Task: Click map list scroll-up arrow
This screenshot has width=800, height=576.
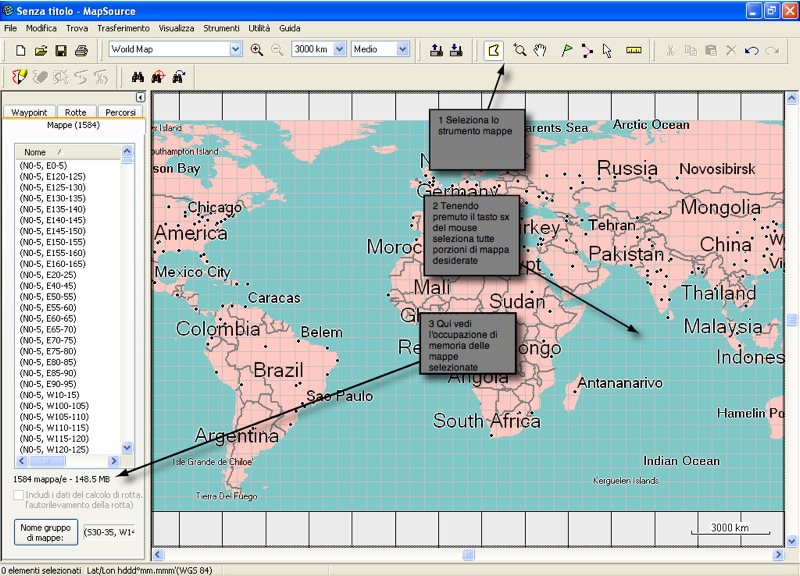Action: click(127, 151)
